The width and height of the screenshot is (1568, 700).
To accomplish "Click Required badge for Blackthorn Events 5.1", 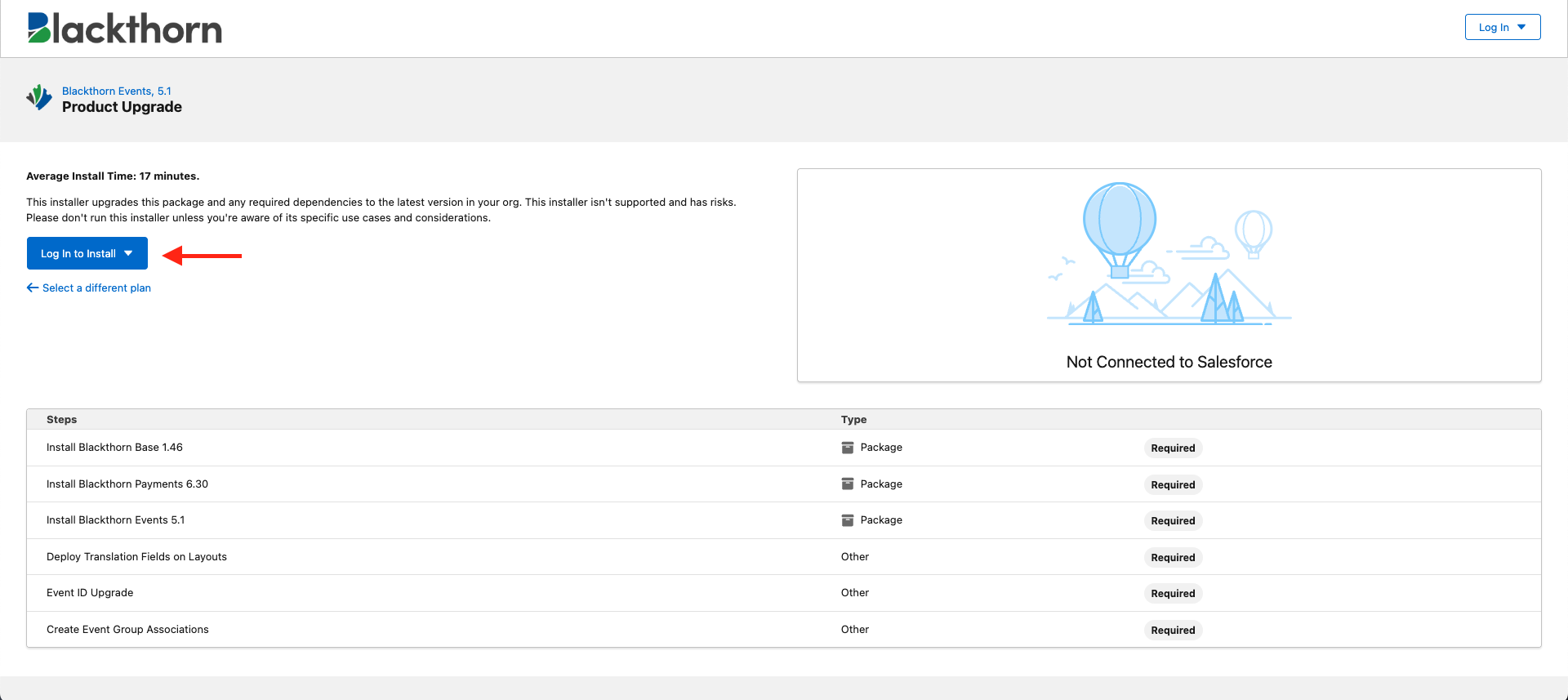I will click(x=1173, y=520).
